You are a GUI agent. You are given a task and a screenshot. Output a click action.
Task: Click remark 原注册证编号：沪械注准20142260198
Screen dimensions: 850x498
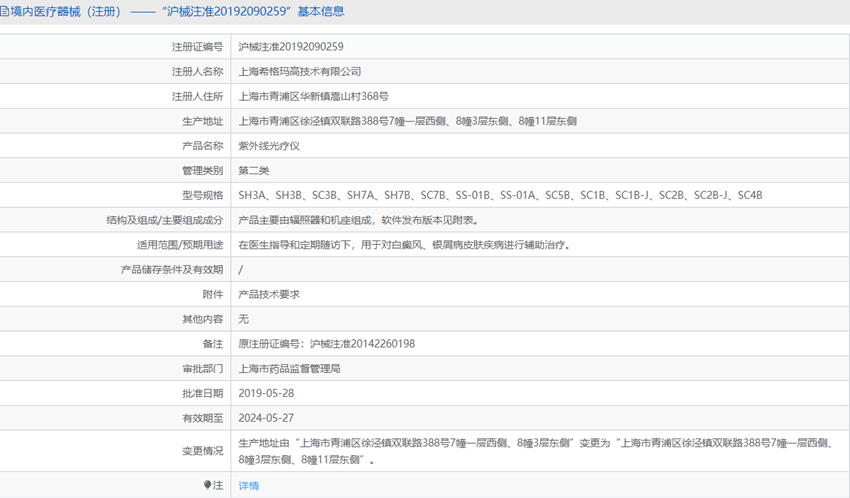click(326, 344)
